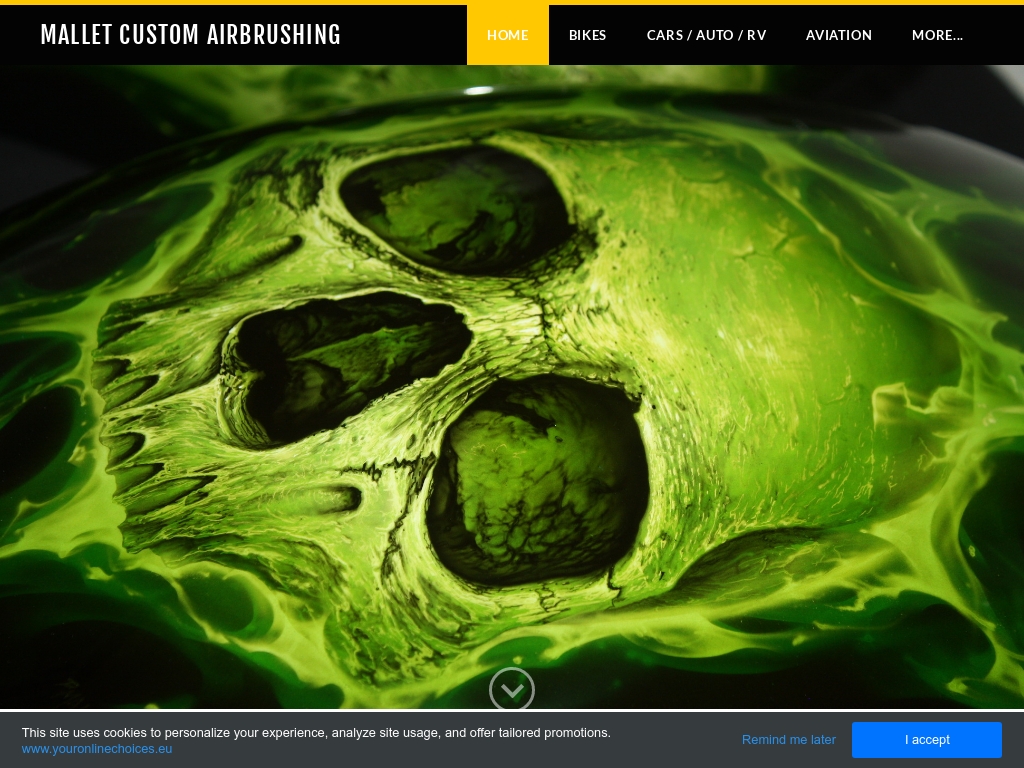
Task: Click the highlighted yellow HOME tab
Action: 508,35
